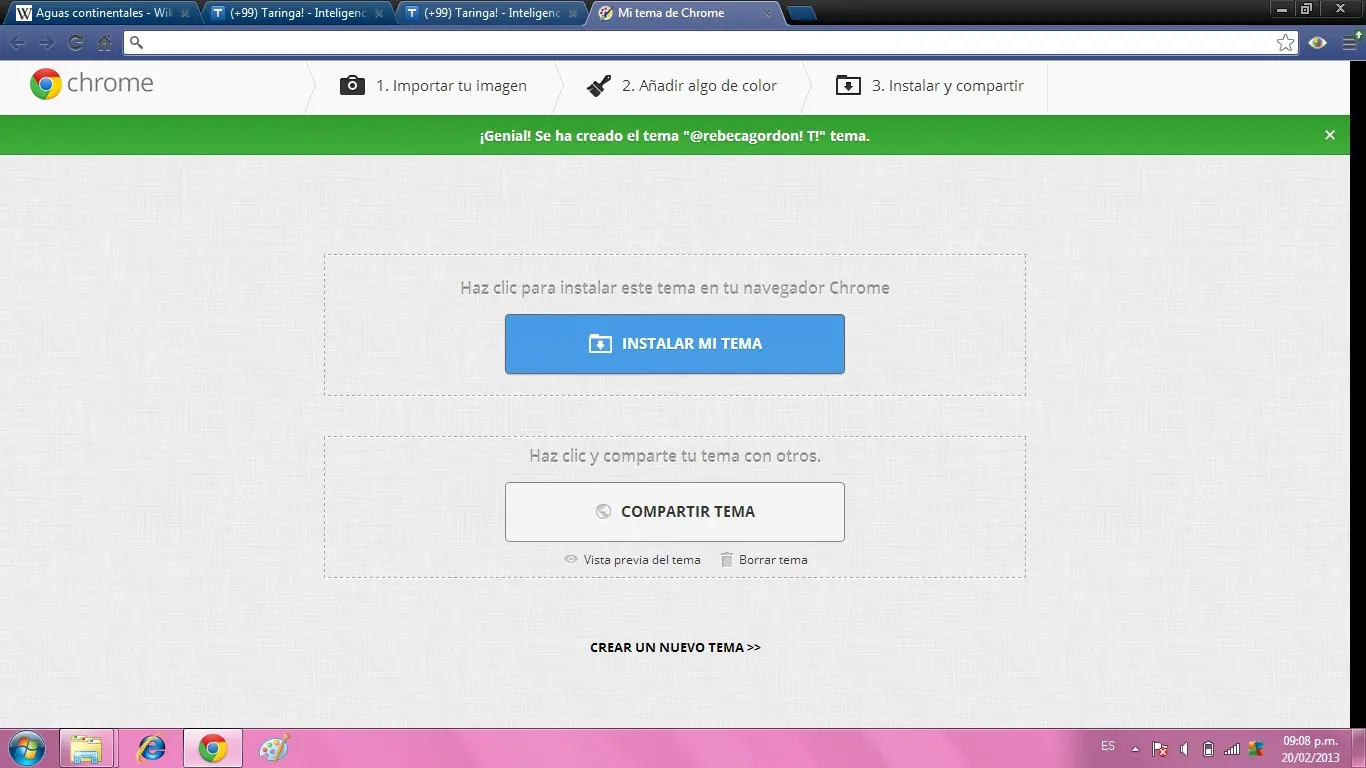
Task: Click the install icon beside "Instalar y compartir"
Action: 848,85
